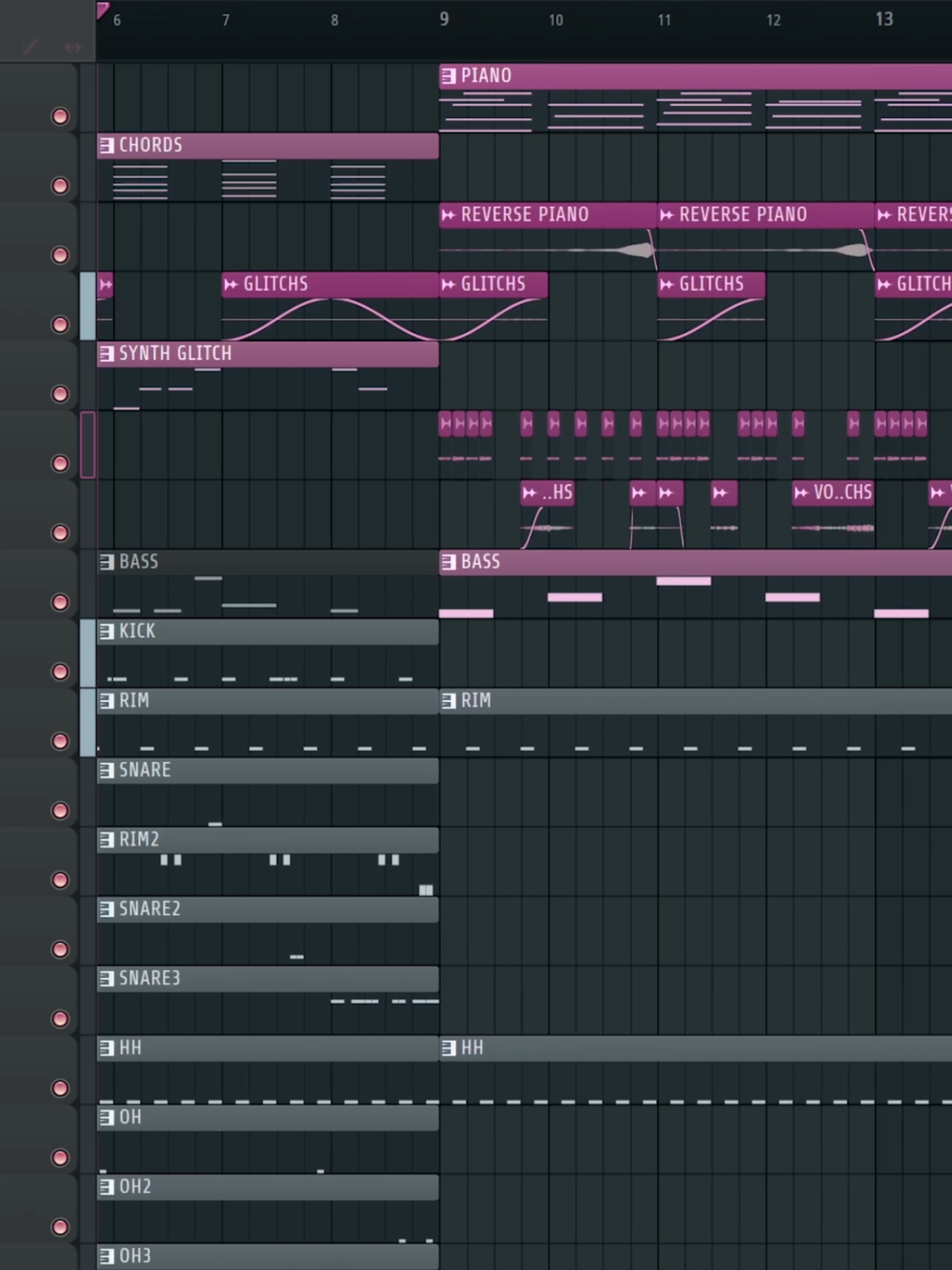Viewport: 952px width, 1270px height.
Task: Mute the REVERSE PIANO track
Action: coord(60,255)
